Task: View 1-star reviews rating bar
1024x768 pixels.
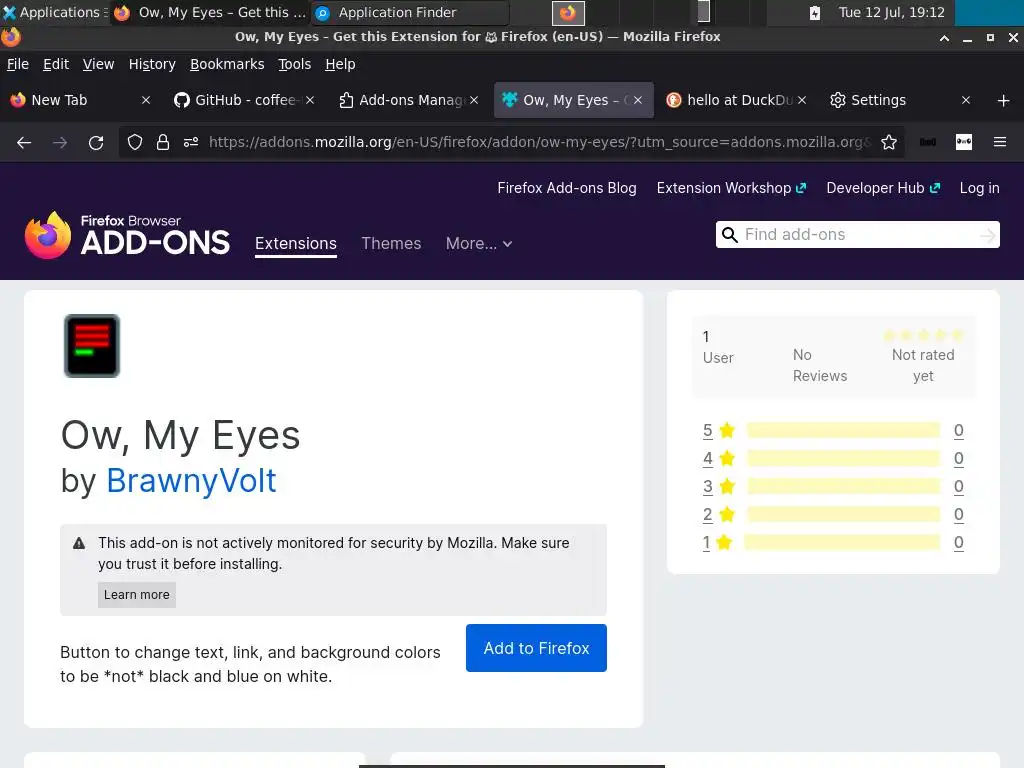Action: point(842,543)
